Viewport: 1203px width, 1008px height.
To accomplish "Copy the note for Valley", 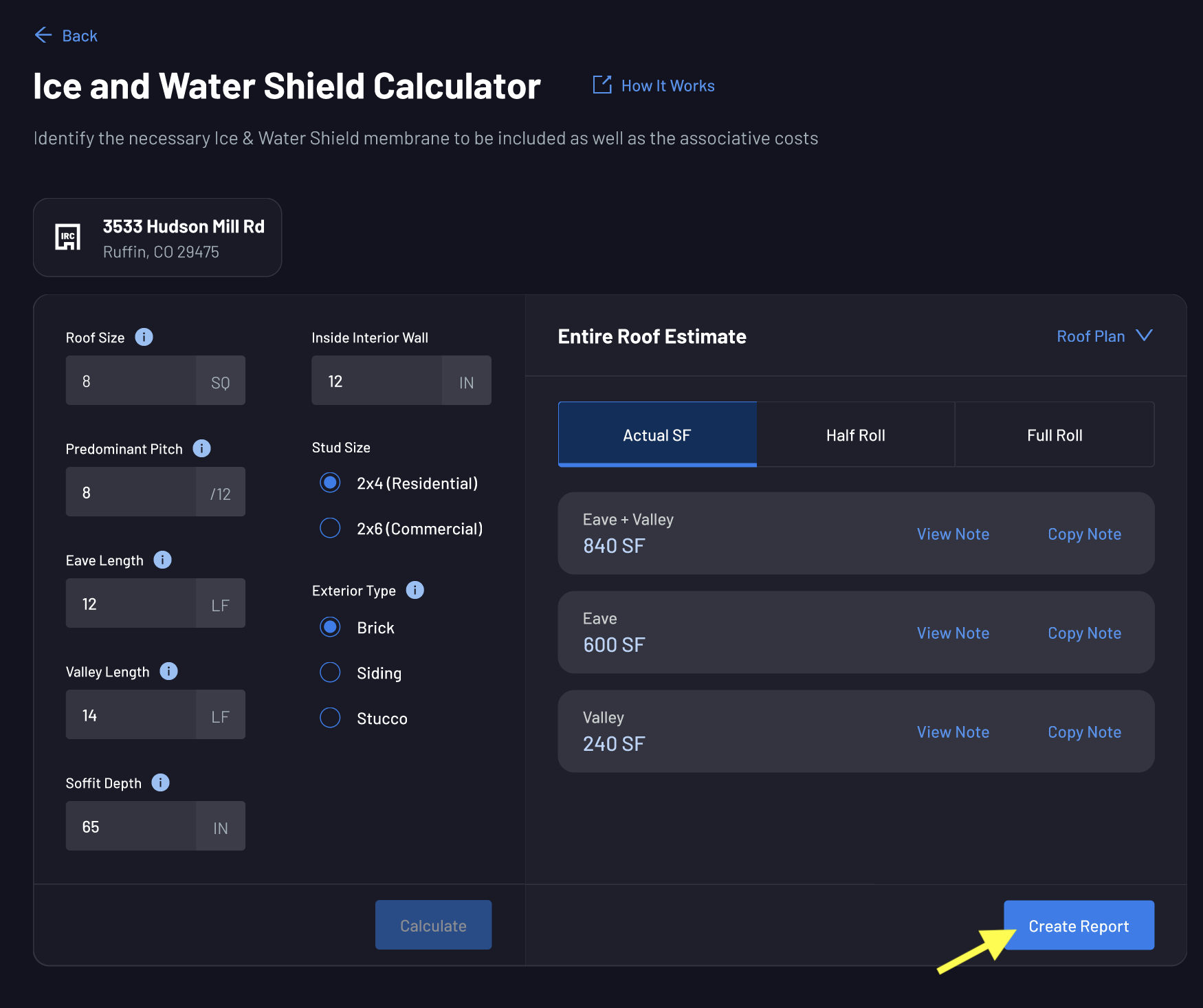I will tap(1084, 732).
